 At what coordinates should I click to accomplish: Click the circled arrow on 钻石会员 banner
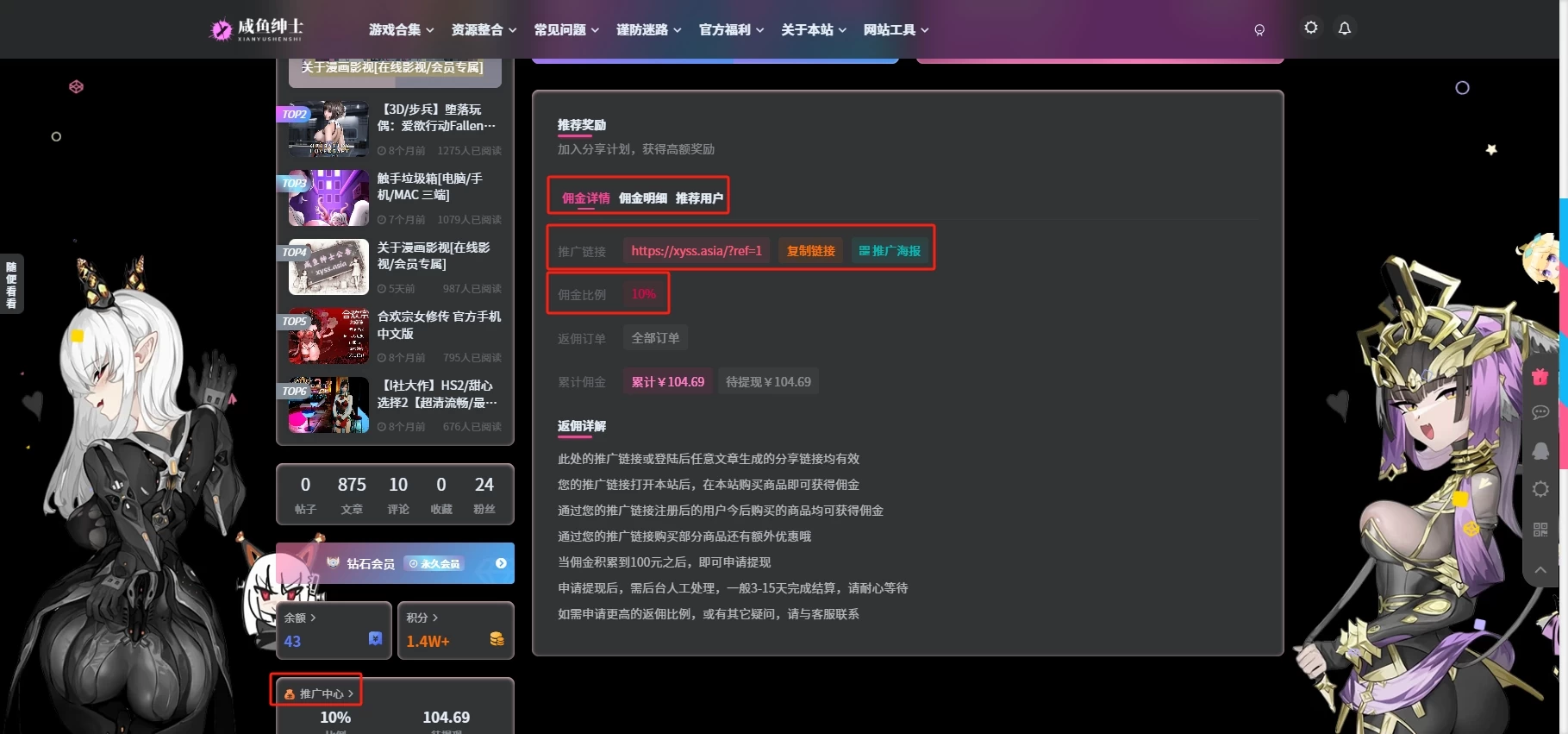point(501,563)
